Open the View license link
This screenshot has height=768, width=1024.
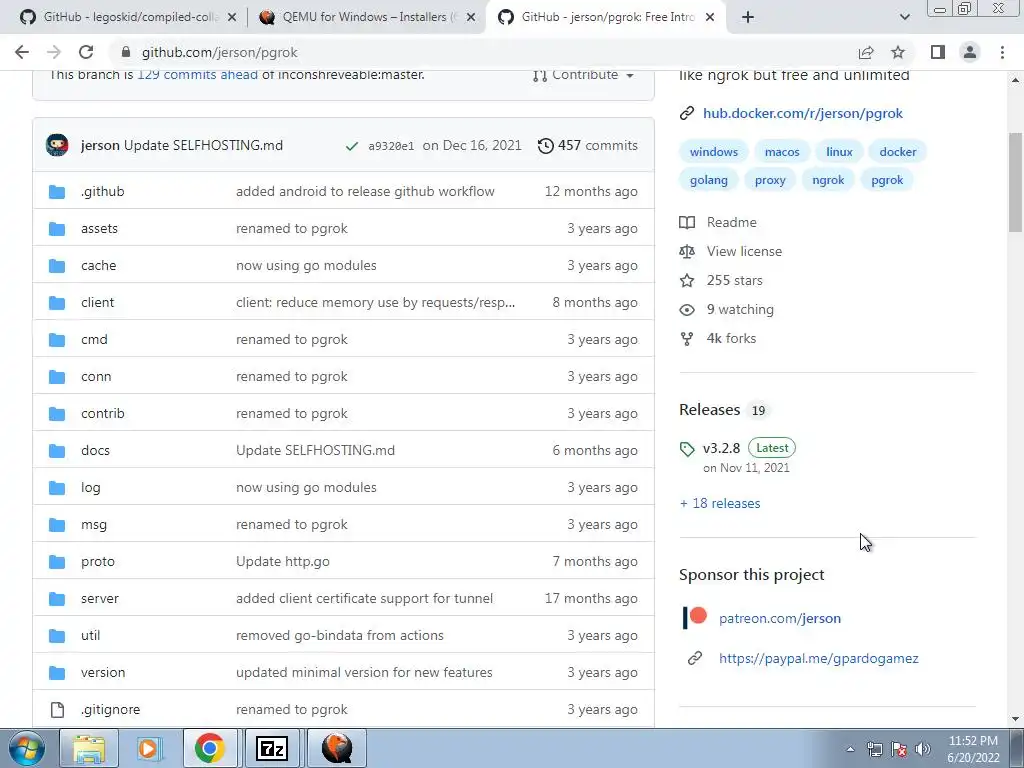point(744,251)
